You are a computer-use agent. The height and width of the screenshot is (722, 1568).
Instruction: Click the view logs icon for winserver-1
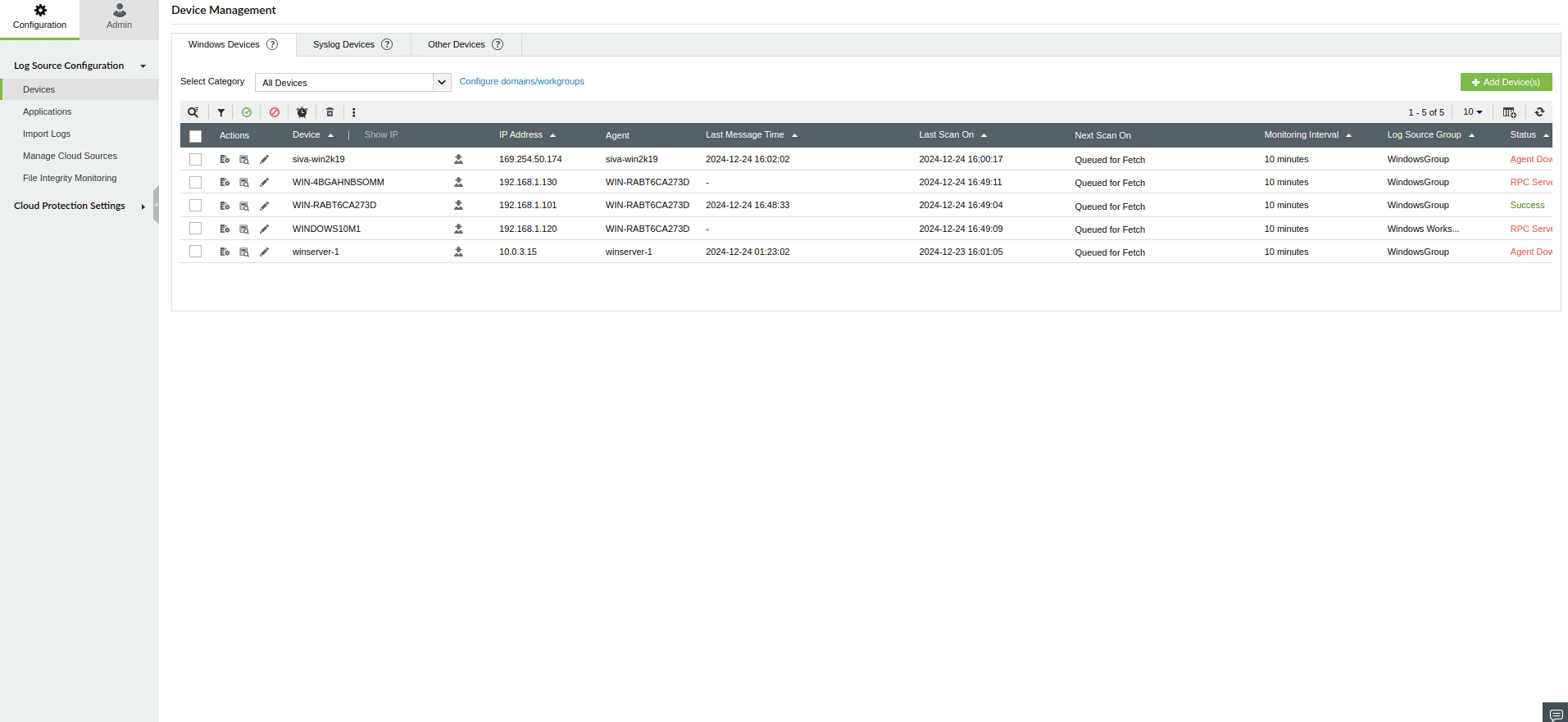(244, 252)
